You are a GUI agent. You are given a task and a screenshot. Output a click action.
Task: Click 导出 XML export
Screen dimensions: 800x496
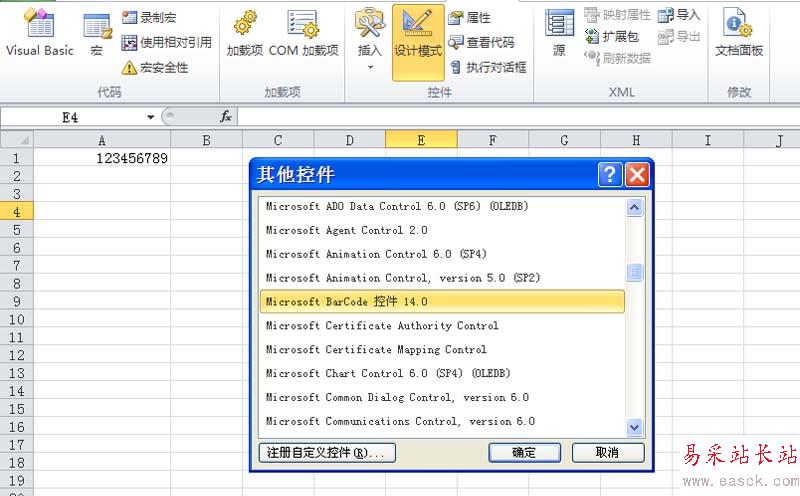(679, 36)
